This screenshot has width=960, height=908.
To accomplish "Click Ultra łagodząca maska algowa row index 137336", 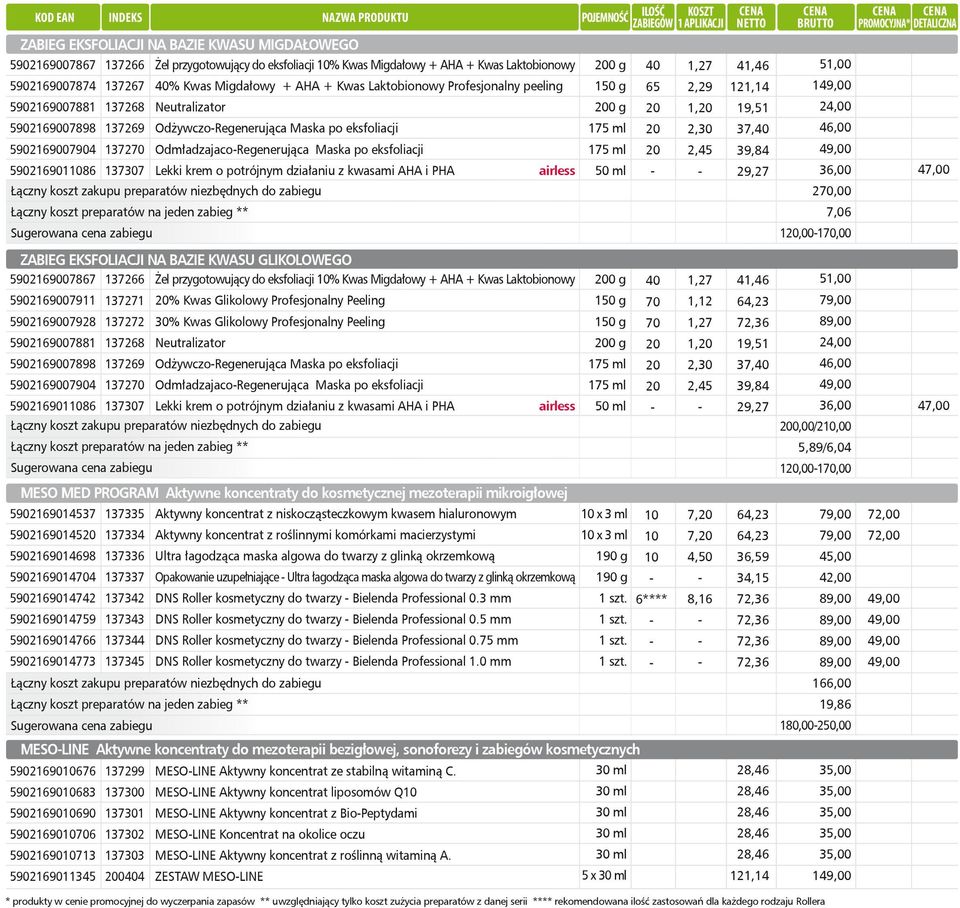I will [x=125, y=556].
